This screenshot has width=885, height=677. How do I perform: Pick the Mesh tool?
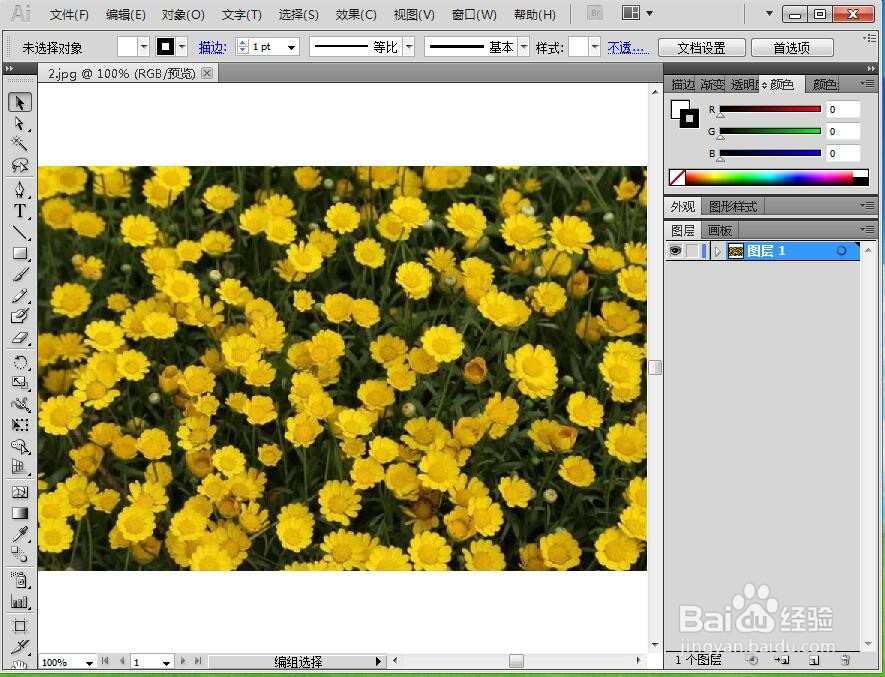click(x=20, y=492)
